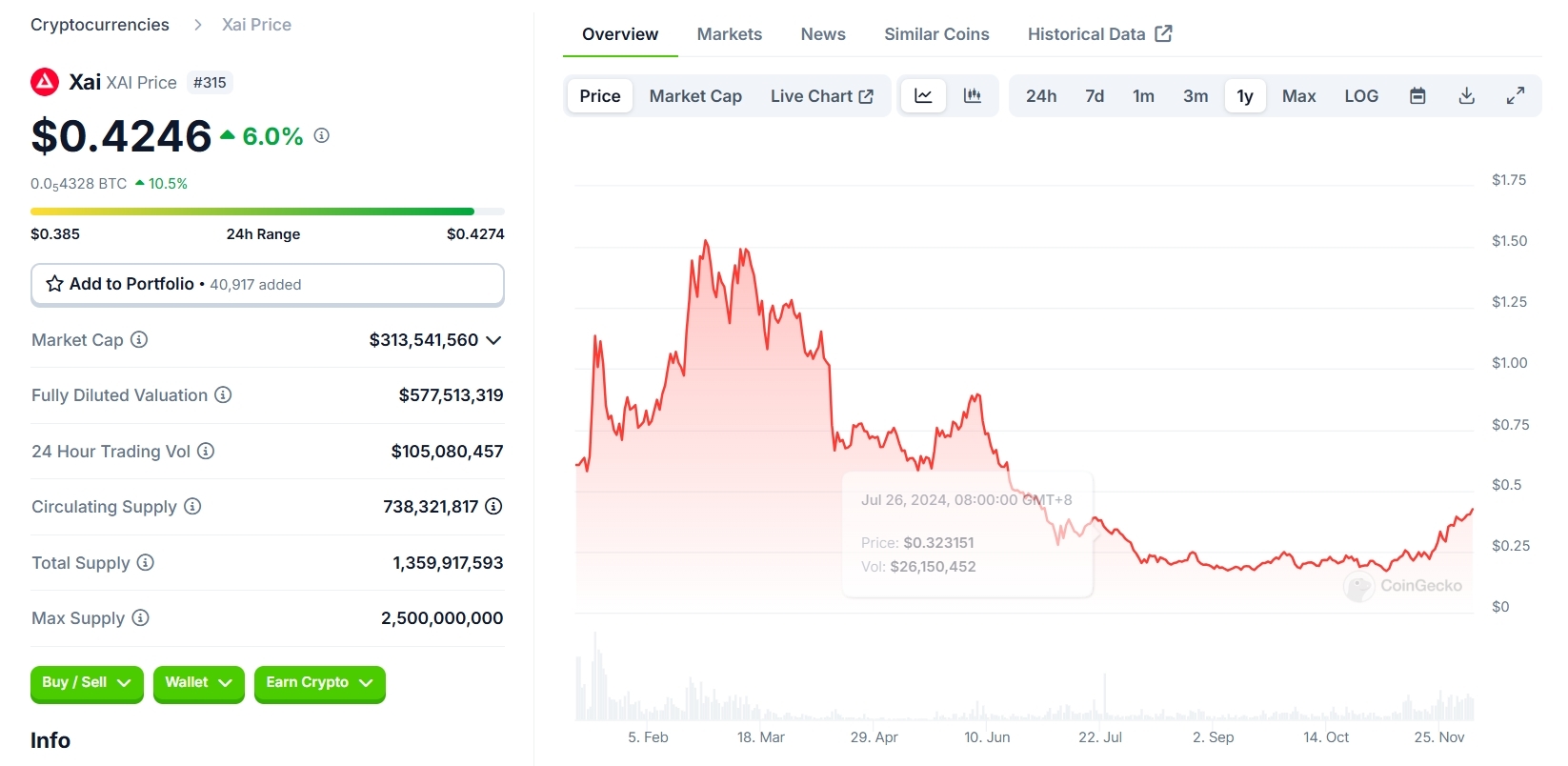Toggle the LOG scale option
This screenshot has width=1568, height=766.
coord(1361,96)
